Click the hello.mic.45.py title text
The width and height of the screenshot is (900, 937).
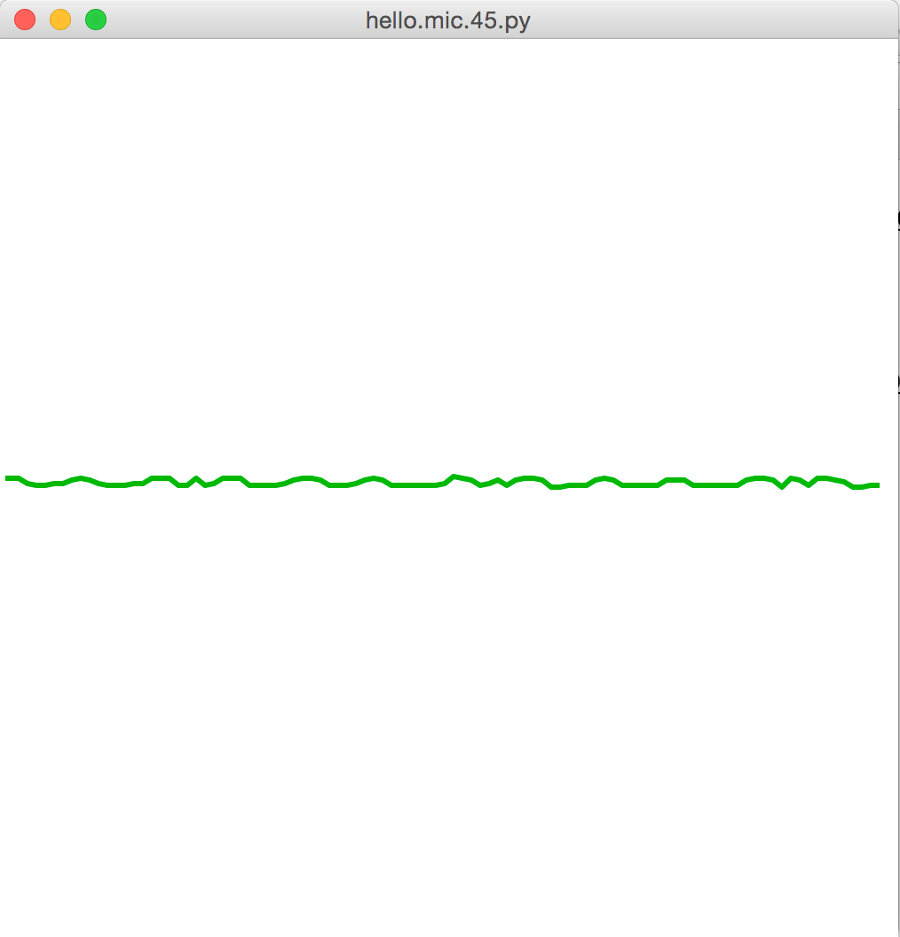tap(448, 21)
